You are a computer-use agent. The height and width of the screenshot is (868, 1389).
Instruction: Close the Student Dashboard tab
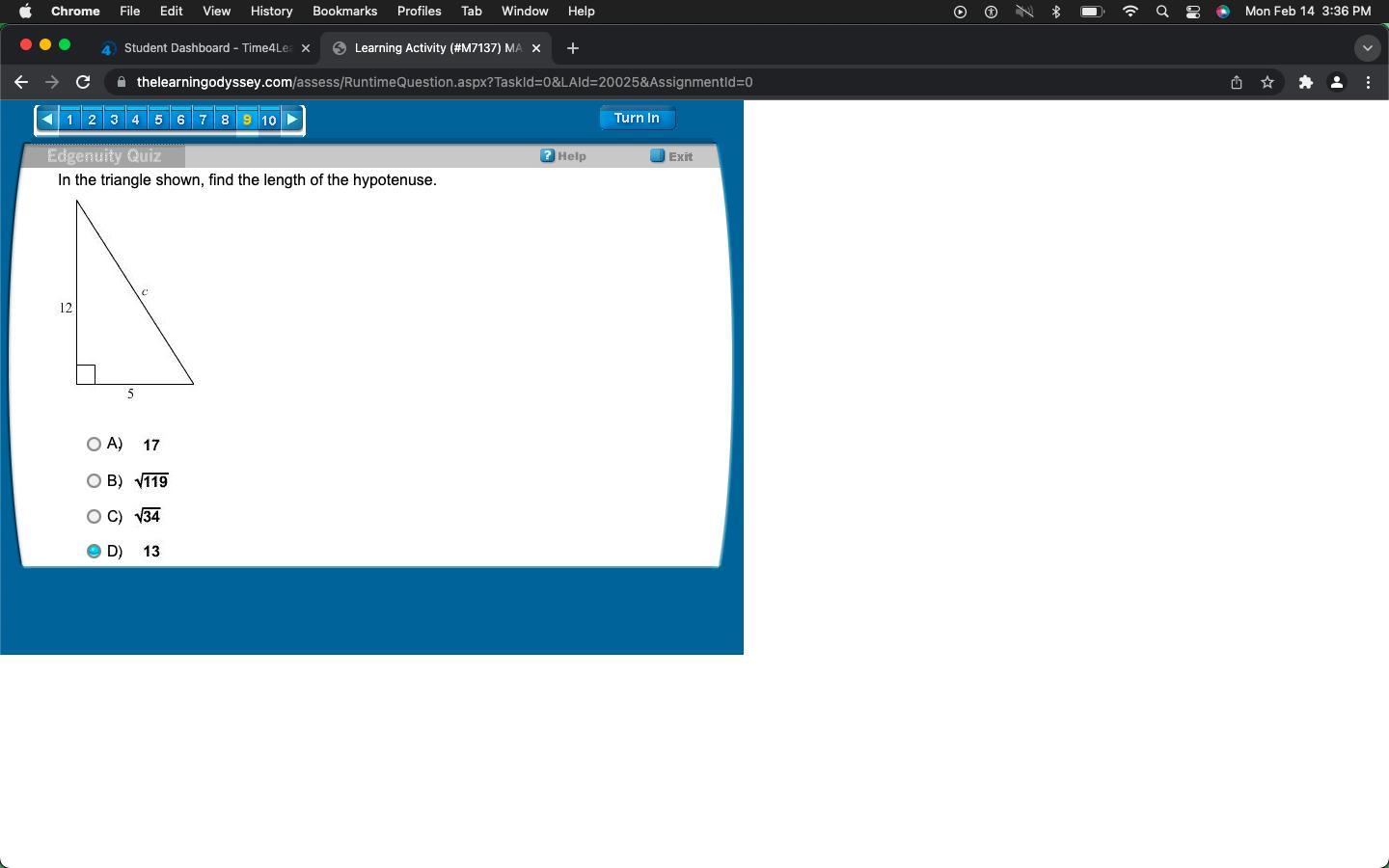306,48
